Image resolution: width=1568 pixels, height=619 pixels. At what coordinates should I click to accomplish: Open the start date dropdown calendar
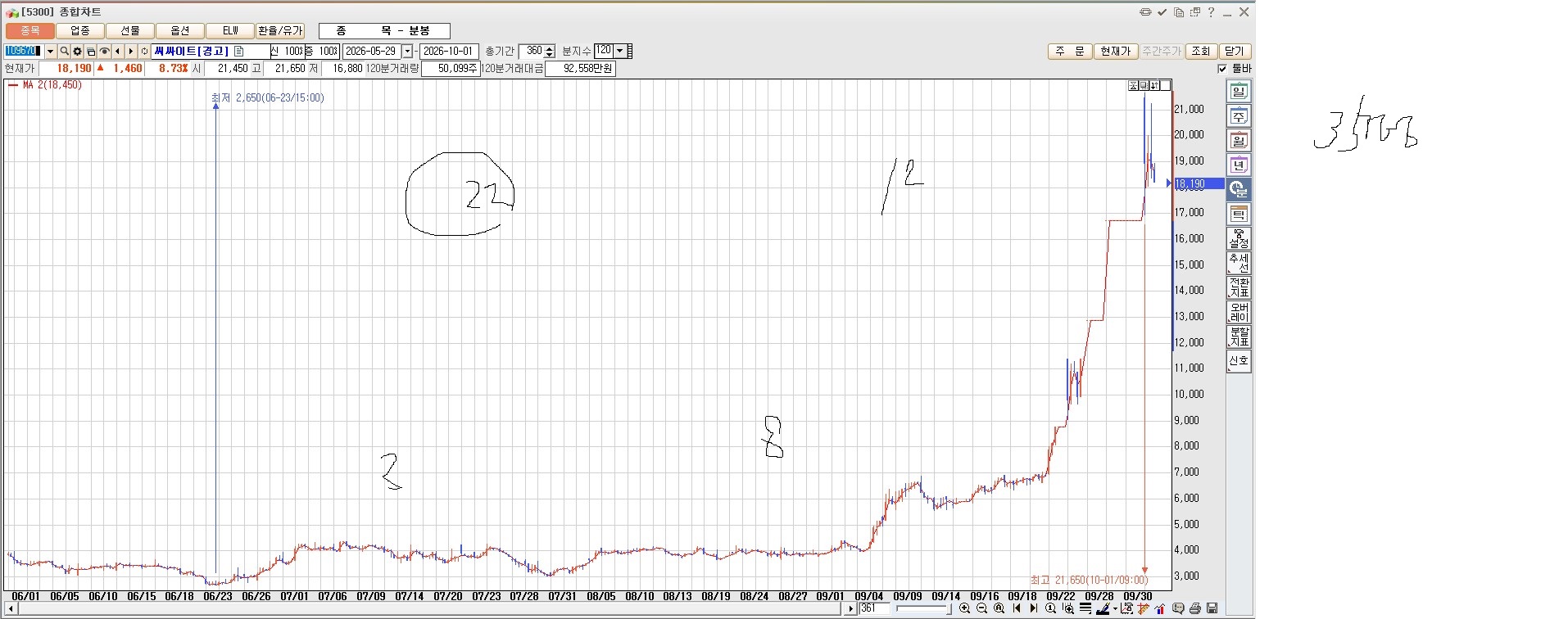tap(407, 52)
